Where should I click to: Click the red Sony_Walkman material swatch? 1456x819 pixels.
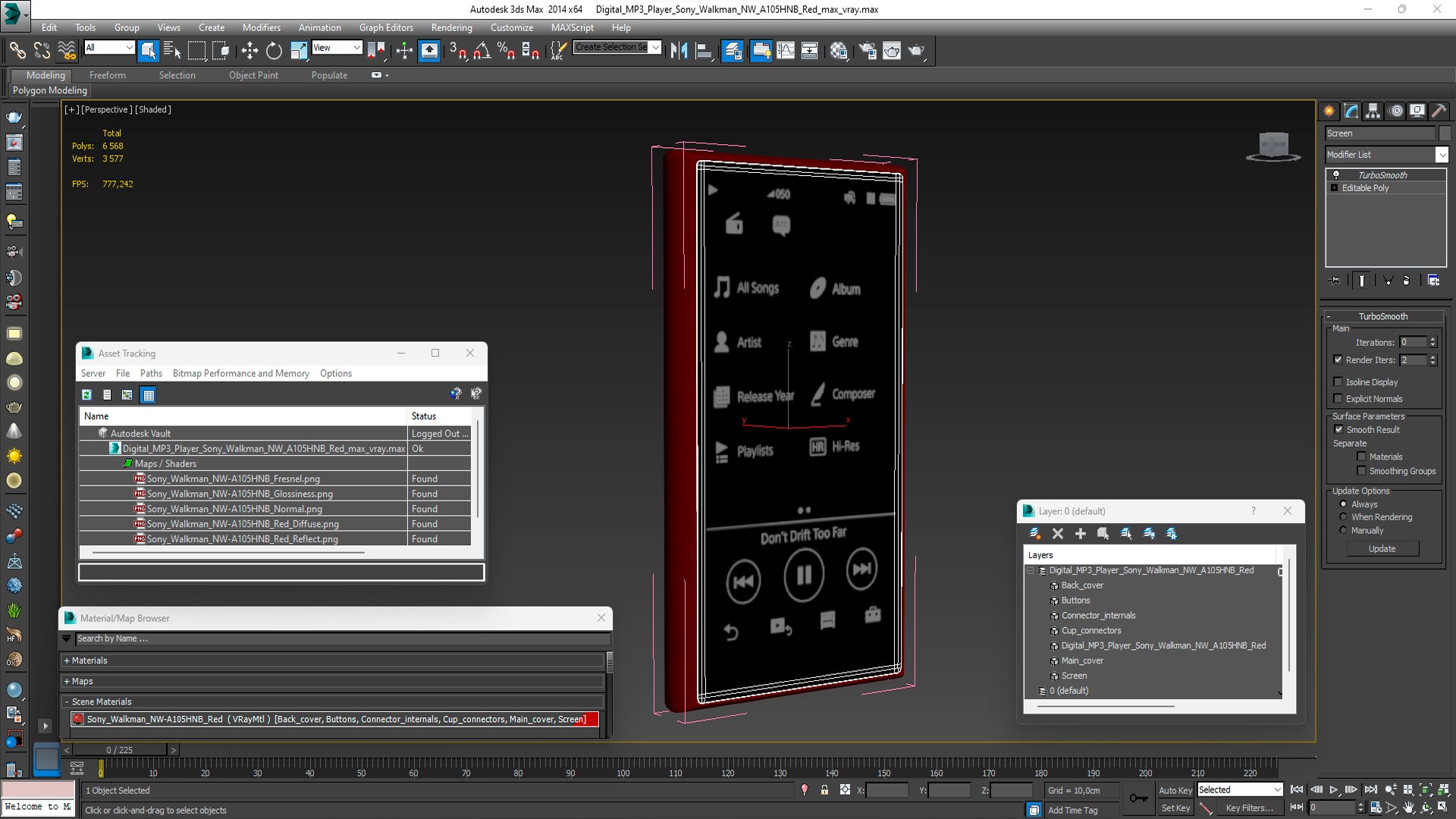[78, 719]
